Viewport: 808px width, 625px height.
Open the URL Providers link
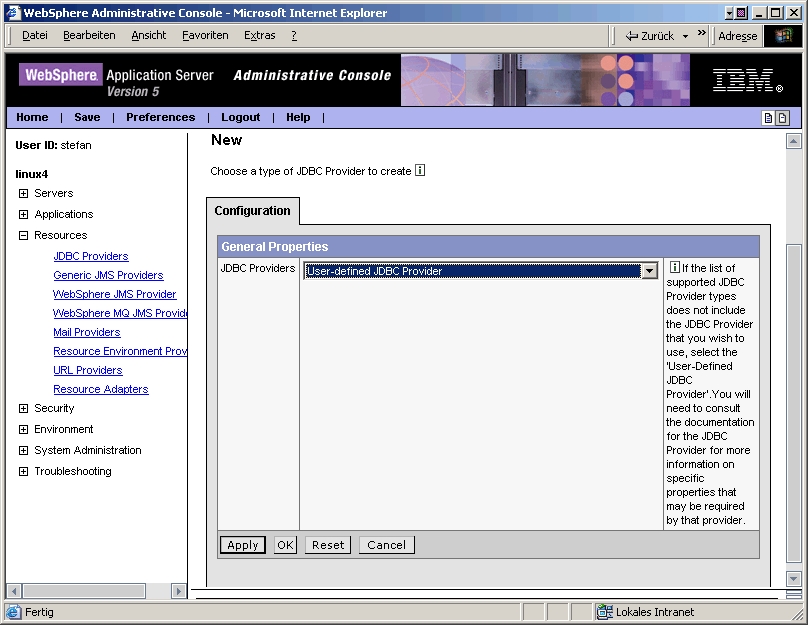(x=88, y=370)
